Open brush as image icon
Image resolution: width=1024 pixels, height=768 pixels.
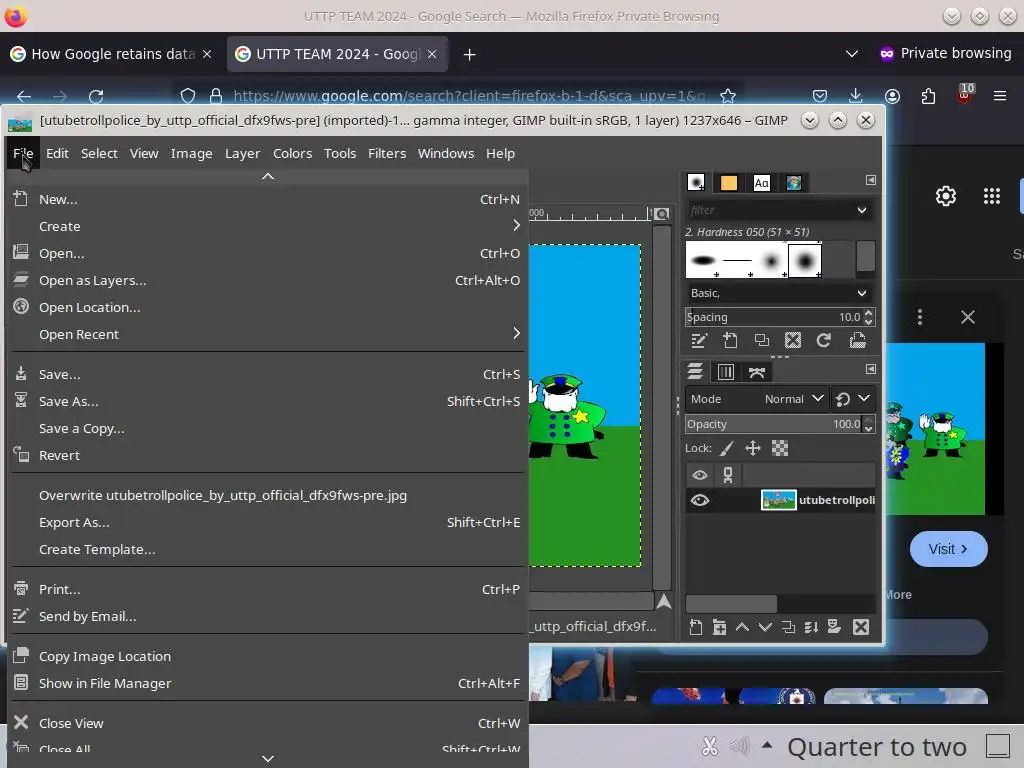pyautogui.click(x=857, y=340)
